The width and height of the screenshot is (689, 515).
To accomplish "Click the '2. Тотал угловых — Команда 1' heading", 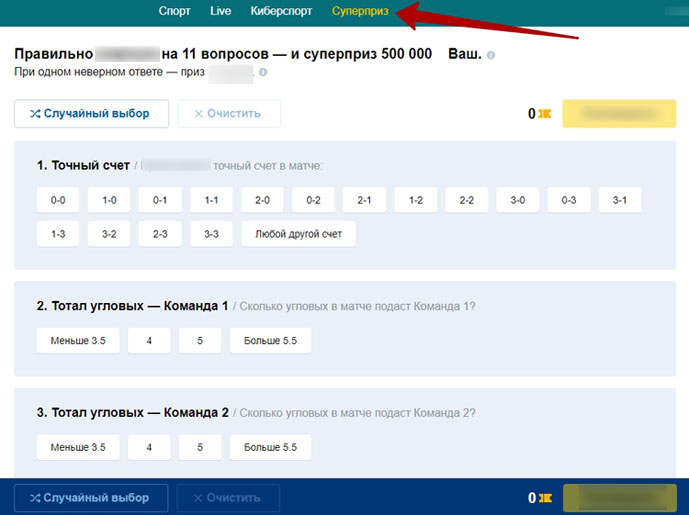I will tap(132, 306).
